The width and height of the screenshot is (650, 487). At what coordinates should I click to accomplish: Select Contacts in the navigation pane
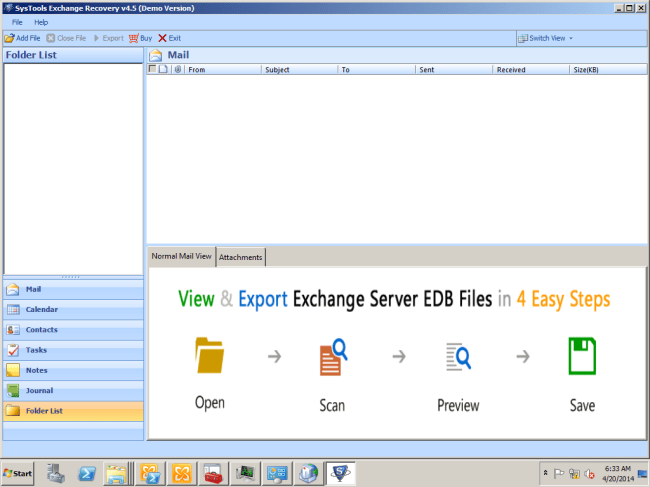[73, 330]
